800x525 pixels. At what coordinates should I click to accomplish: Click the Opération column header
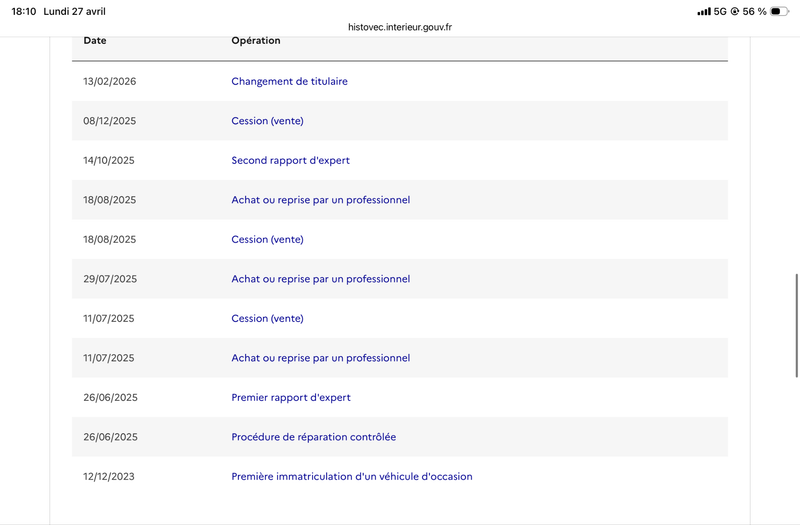tap(256, 40)
